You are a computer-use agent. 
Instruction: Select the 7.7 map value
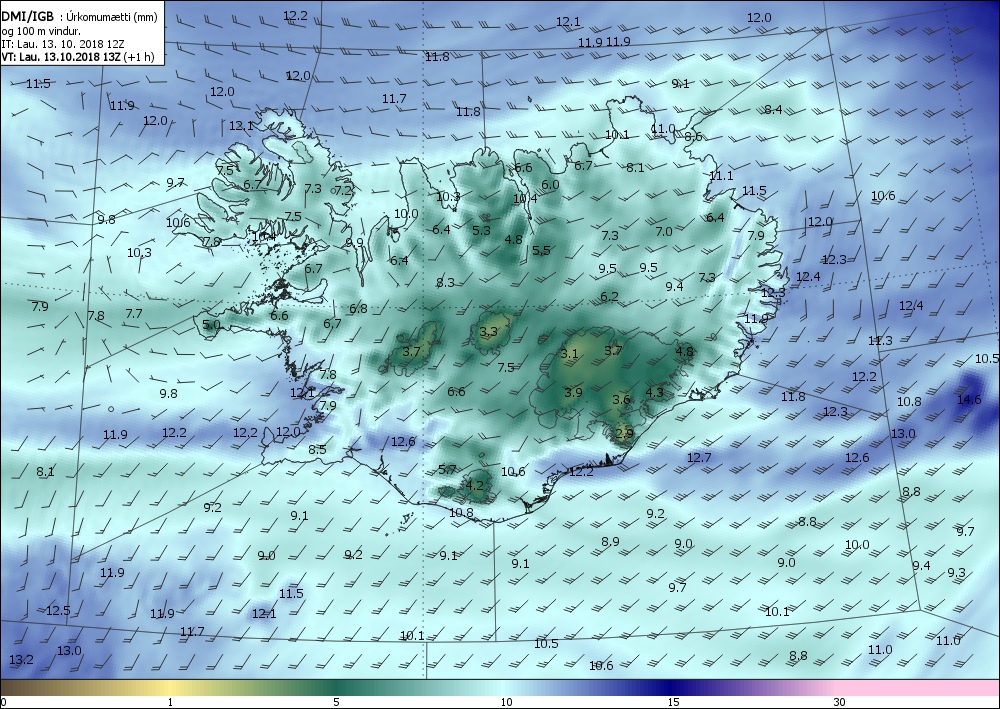134,314
